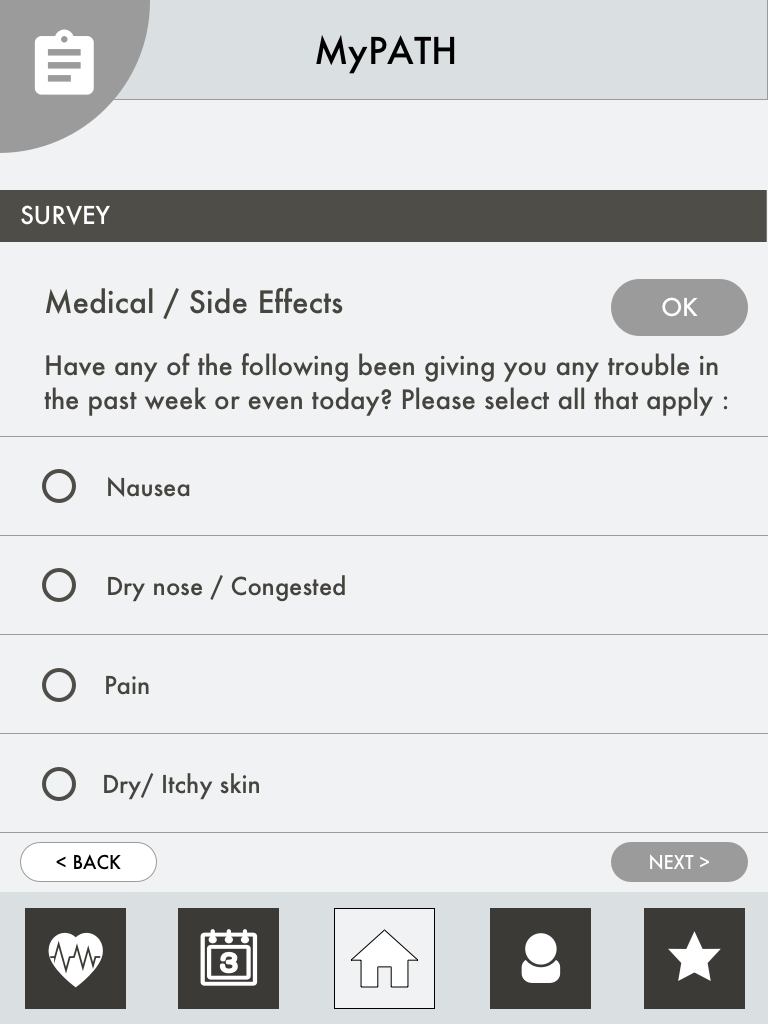Open the calendar icon in bottom bar

point(229,958)
